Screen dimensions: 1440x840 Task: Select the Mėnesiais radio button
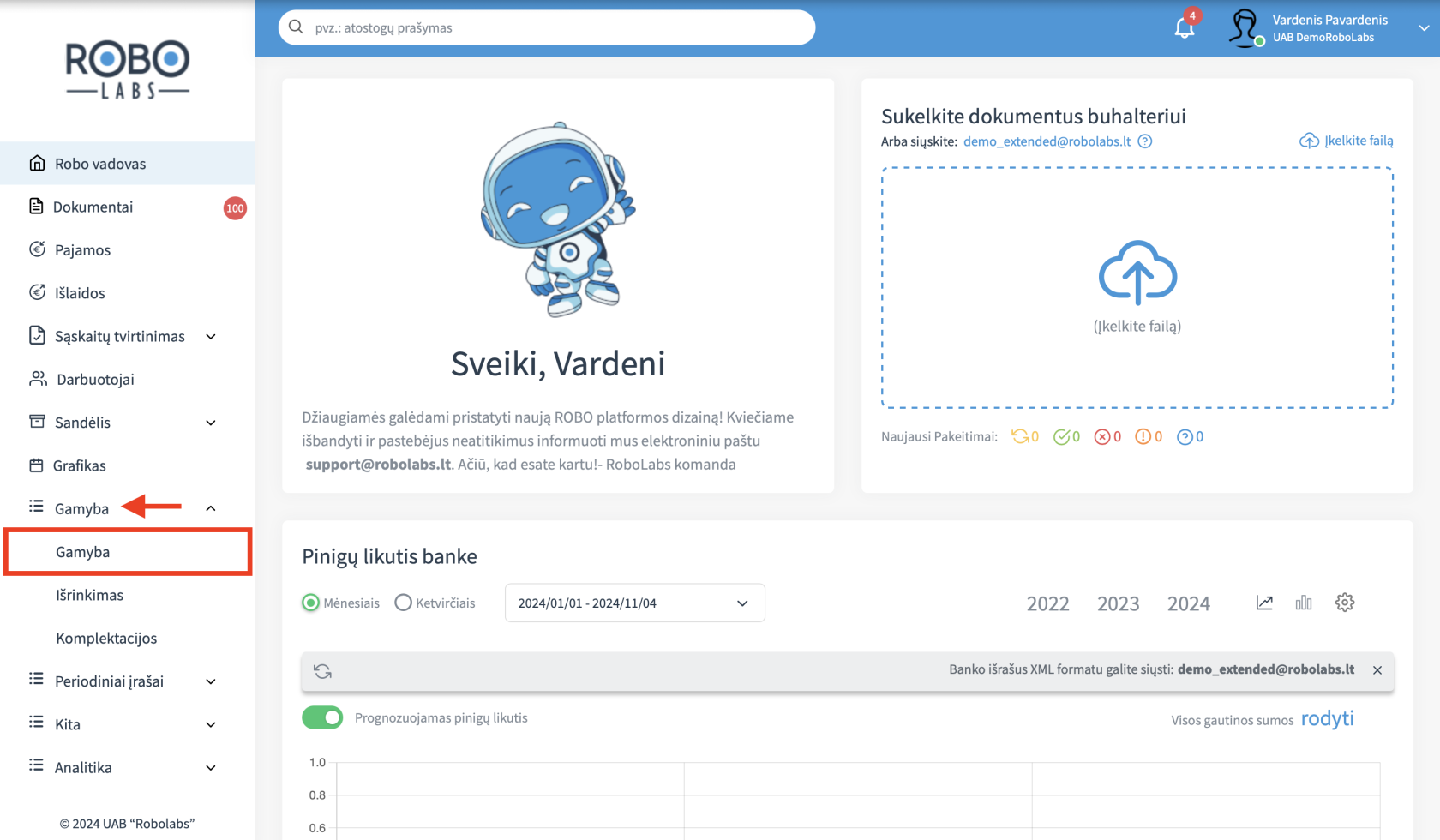click(x=310, y=603)
